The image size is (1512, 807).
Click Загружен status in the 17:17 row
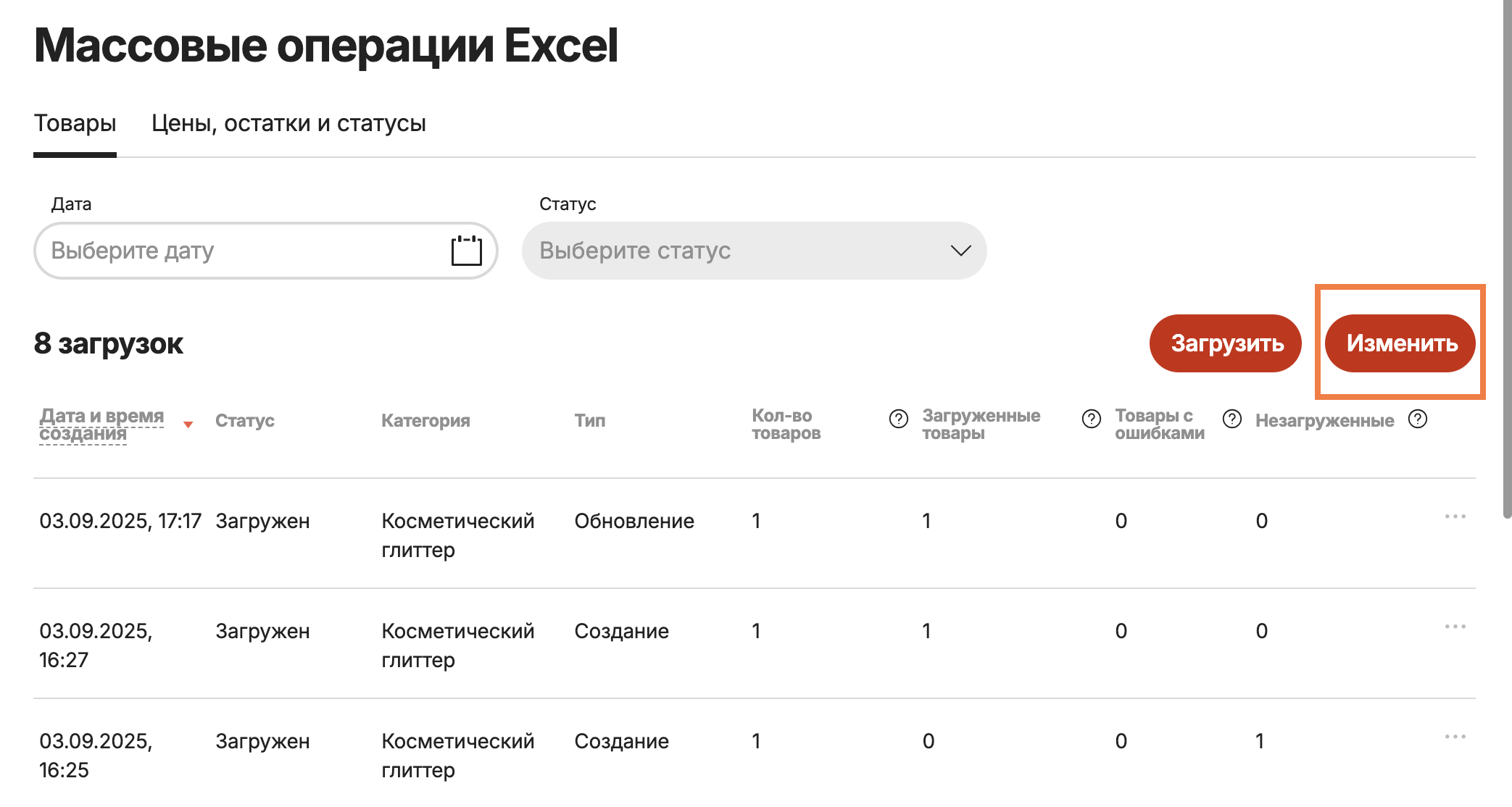pos(262,521)
